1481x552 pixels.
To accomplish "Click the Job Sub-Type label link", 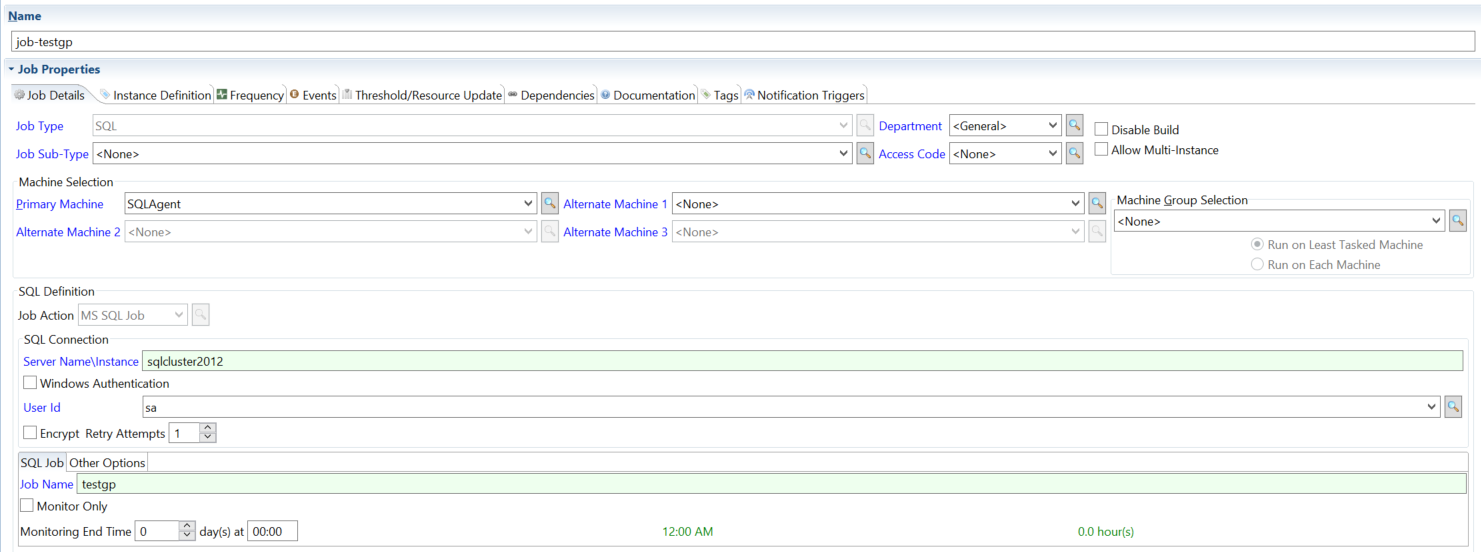I will [x=52, y=154].
